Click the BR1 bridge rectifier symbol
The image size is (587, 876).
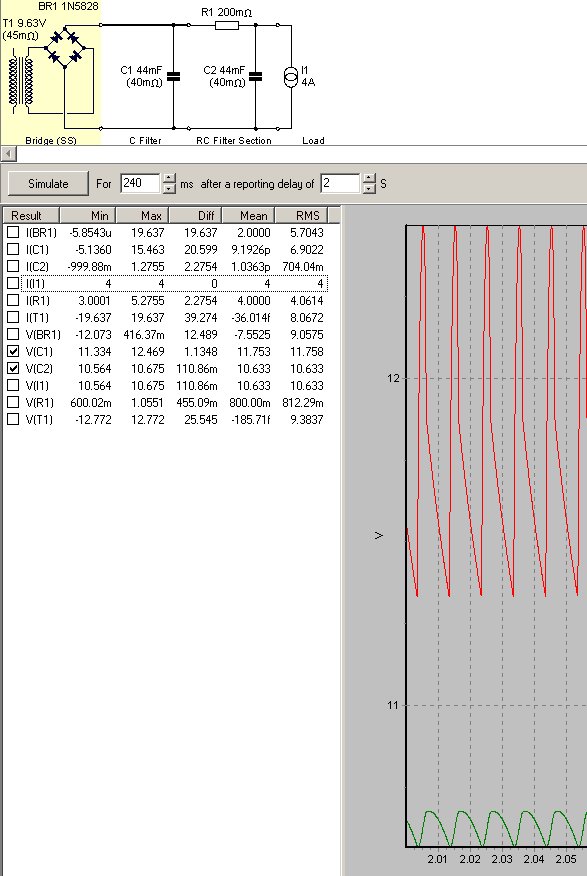coord(65,48)
